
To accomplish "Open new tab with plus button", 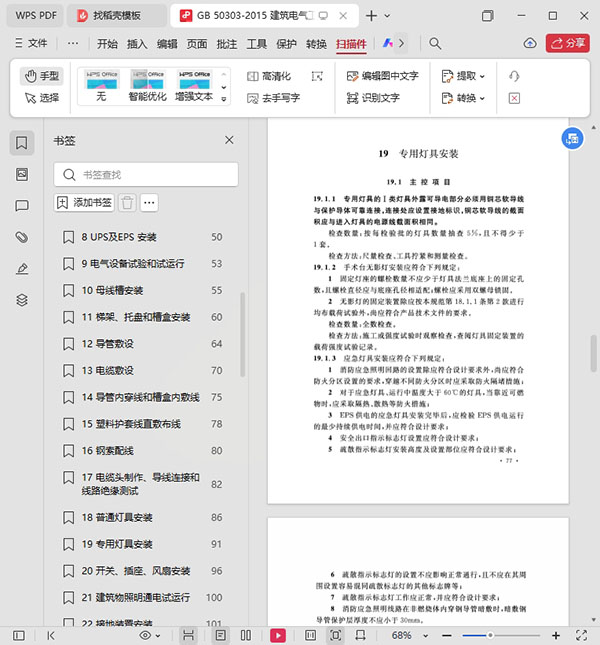I will [371, 16].
